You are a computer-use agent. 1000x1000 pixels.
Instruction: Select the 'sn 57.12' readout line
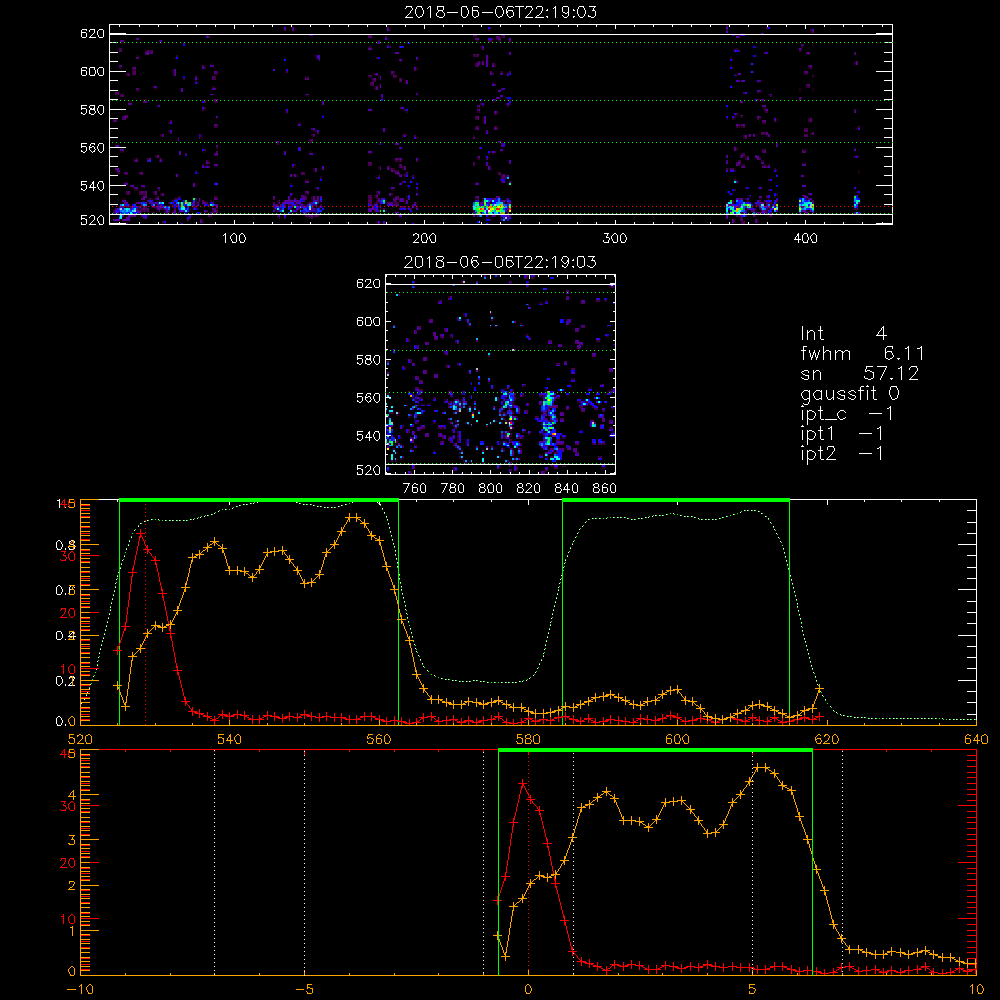click(x=859, y=373)
